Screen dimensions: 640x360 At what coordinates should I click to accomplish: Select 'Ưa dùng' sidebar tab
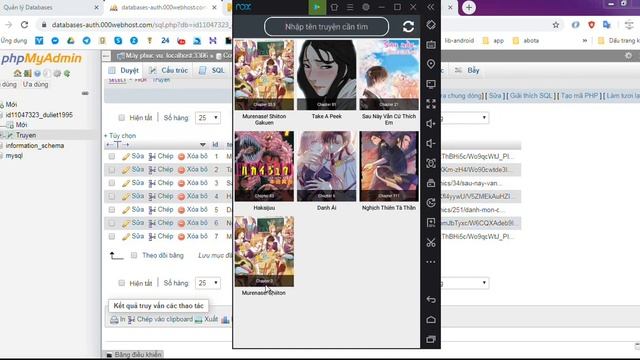(x=36, y=84)
